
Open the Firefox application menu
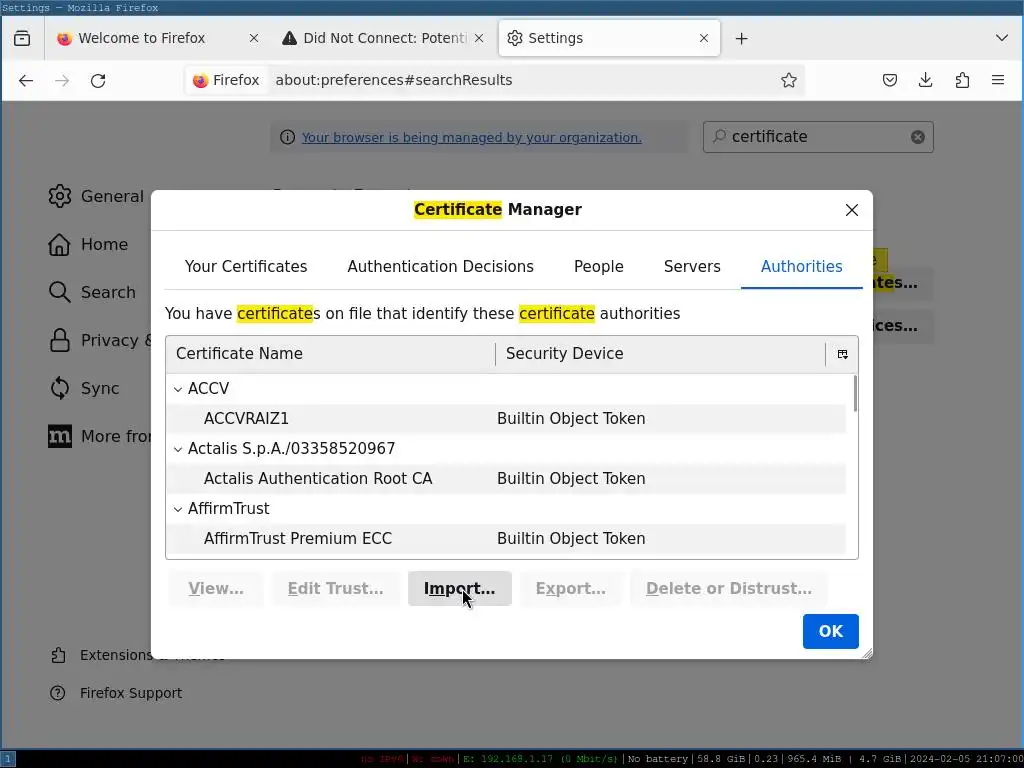(998, 80)
